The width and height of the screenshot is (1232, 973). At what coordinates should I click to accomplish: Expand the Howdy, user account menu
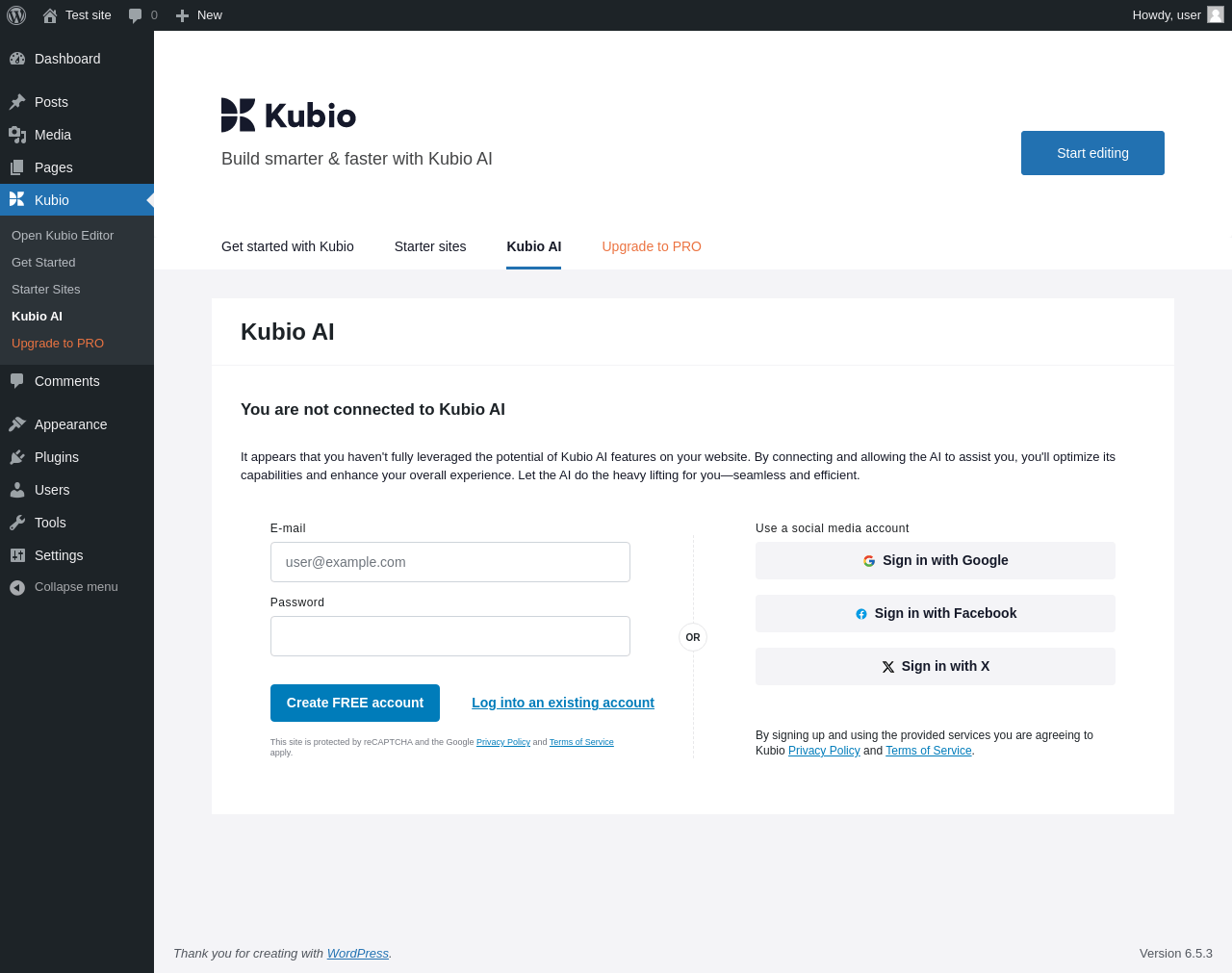pyautogui.click(x=1166, y=15)
